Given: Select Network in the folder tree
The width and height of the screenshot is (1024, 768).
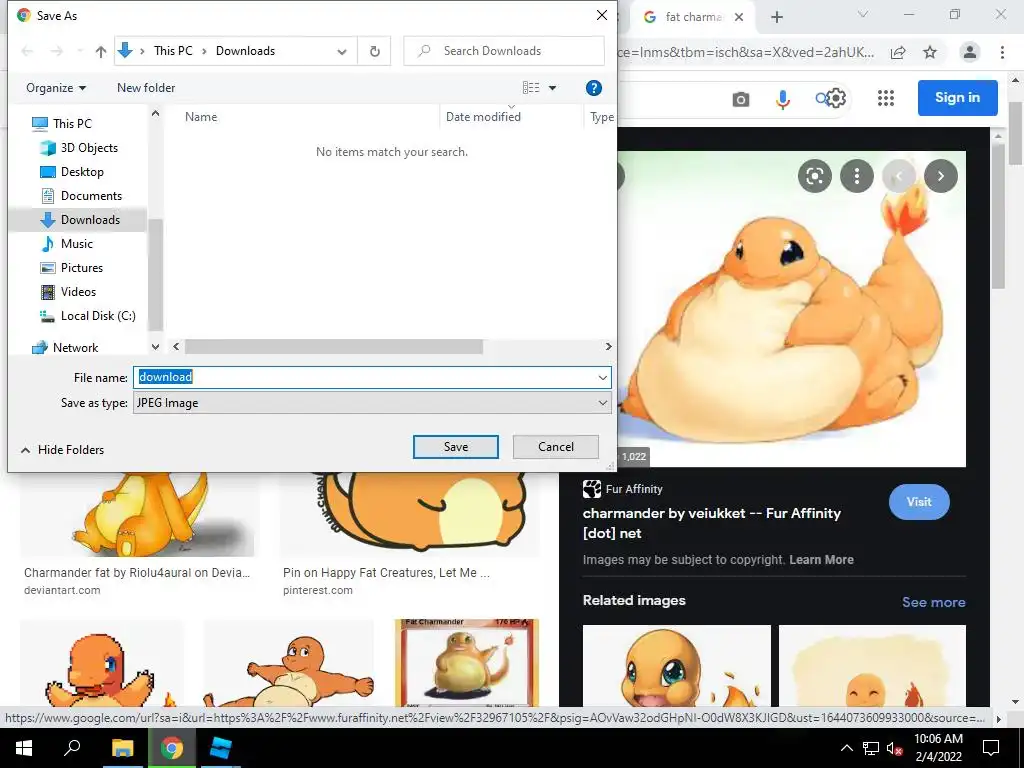Looking at the screenshot, I should coord(65,347).
